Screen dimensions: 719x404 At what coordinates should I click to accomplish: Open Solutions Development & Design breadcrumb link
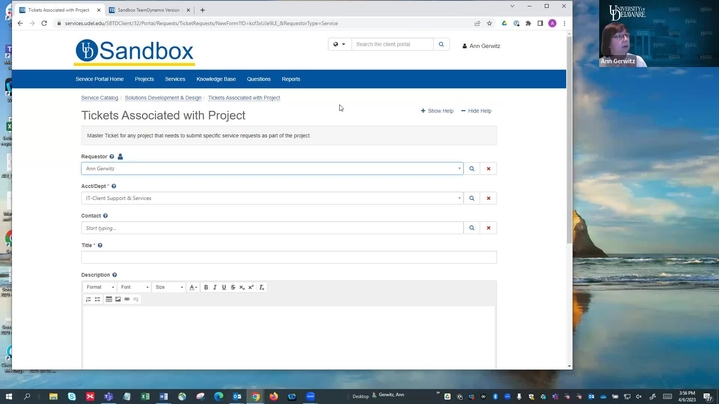163,98
